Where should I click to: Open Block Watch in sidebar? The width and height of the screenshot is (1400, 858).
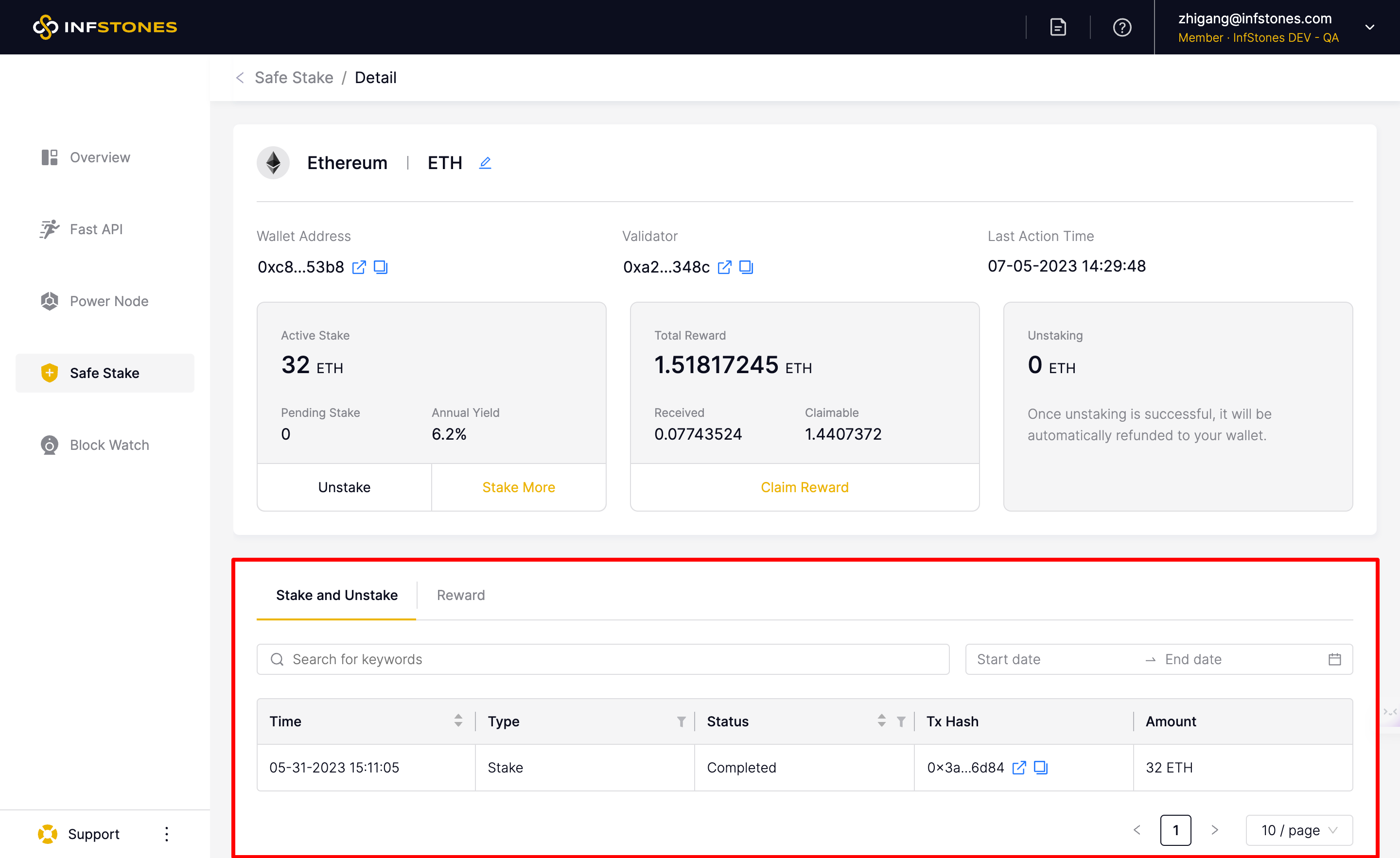[x=109, y=445]
